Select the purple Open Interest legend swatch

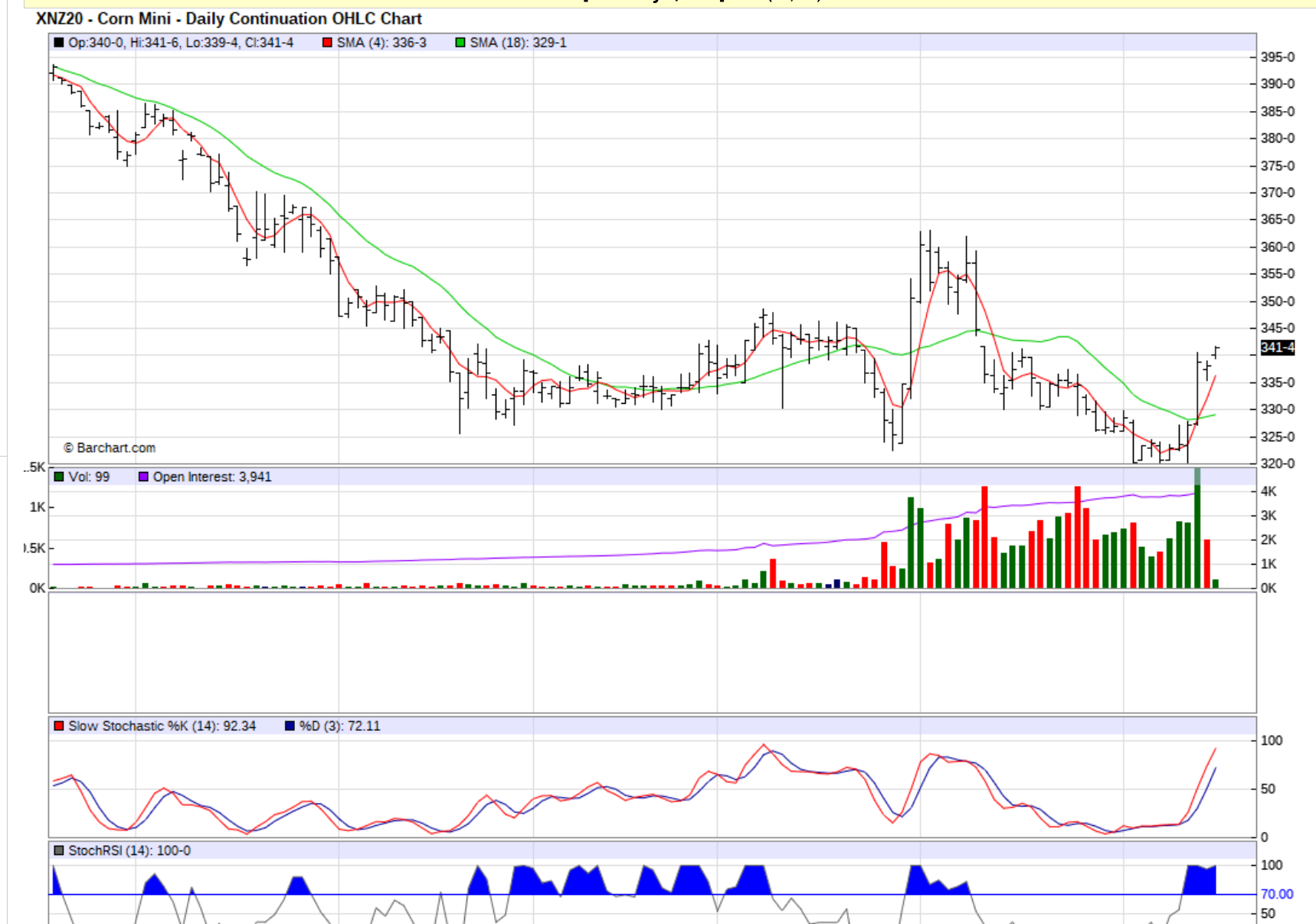pyautogui.click(x=143, y=477)
